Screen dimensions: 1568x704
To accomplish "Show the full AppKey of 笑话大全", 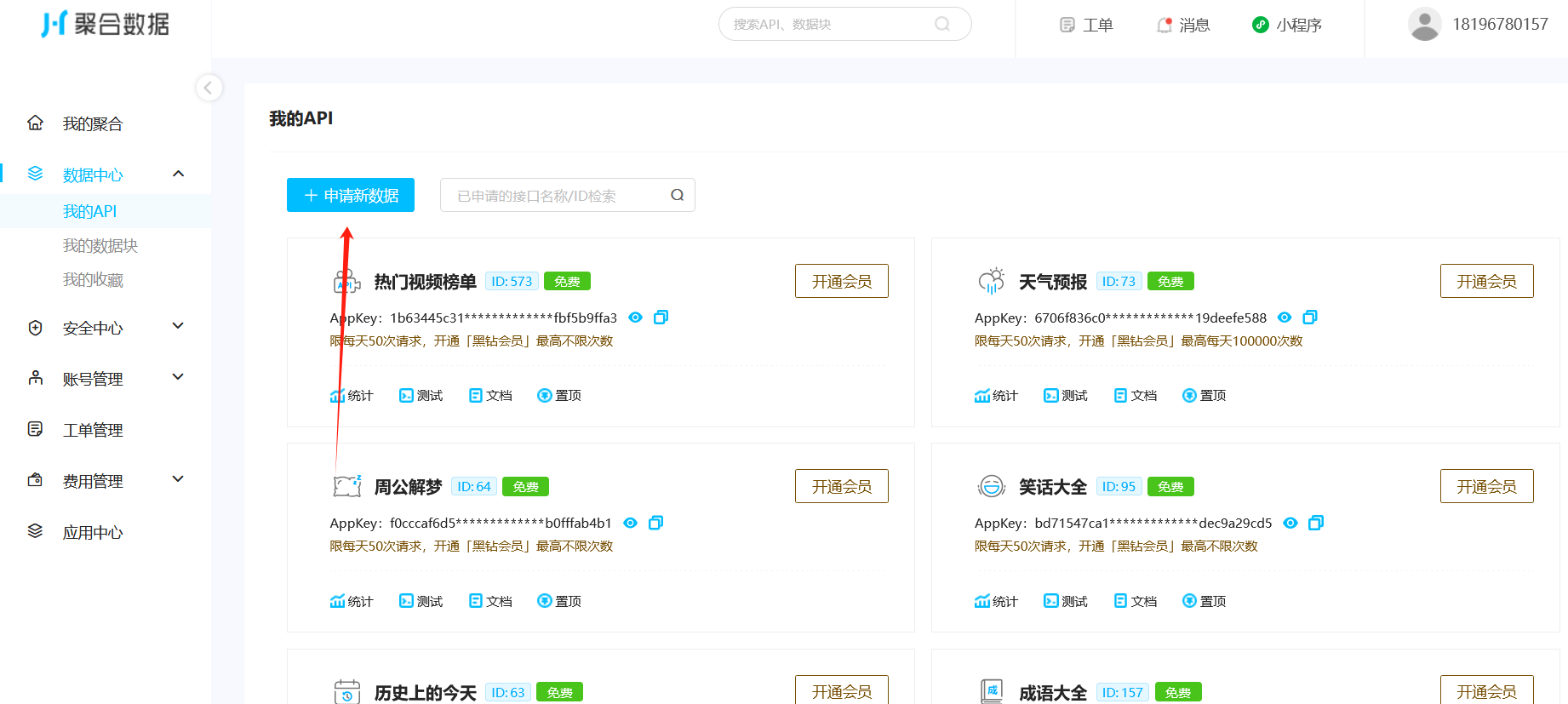I will pyautogui.click(x=1290, y=523).
